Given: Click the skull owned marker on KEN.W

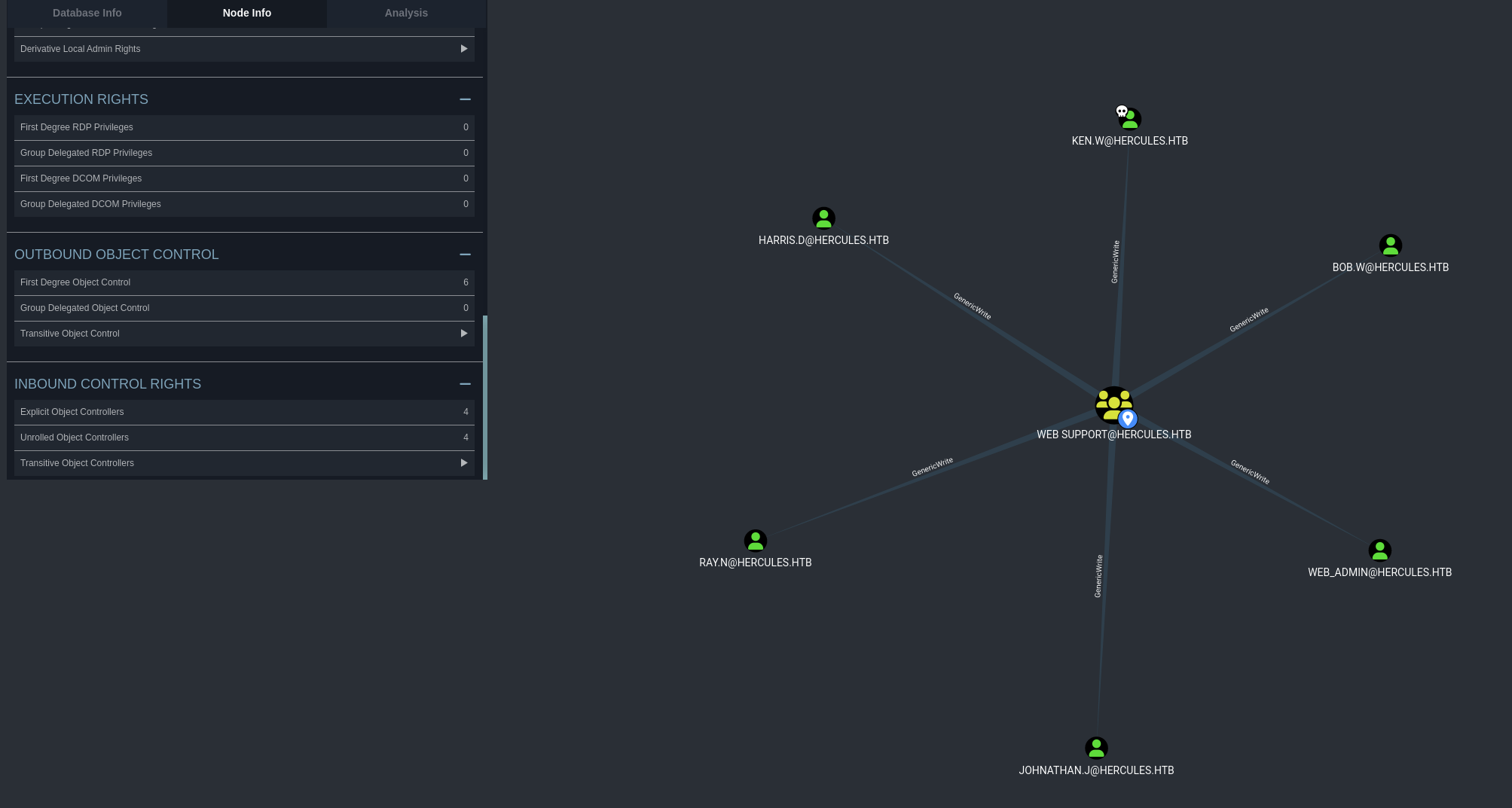Looking at the screenshot, I should pos(1121,111).
